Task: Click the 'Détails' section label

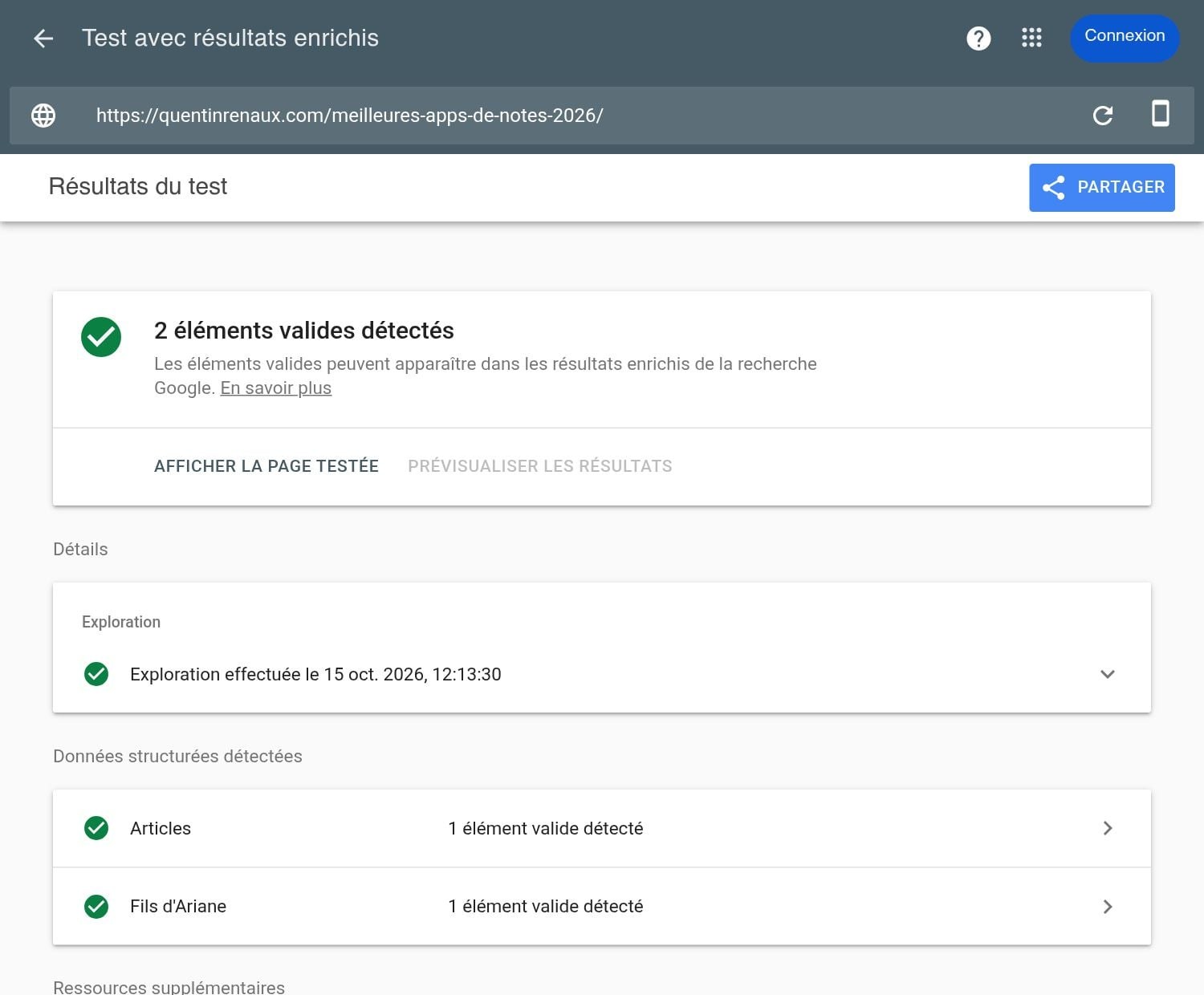Action: point(80,550)
